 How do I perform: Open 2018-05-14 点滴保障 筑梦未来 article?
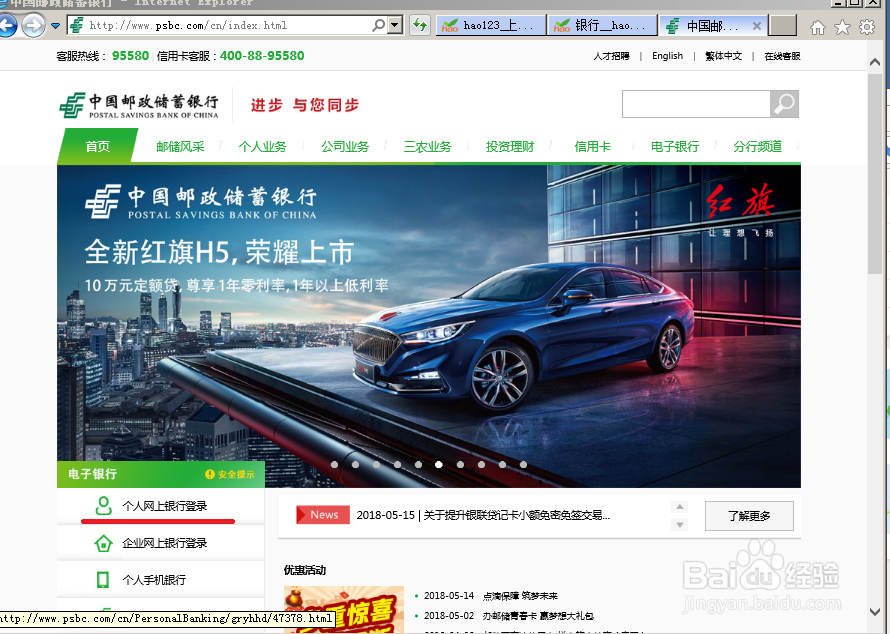pos(490,595)
